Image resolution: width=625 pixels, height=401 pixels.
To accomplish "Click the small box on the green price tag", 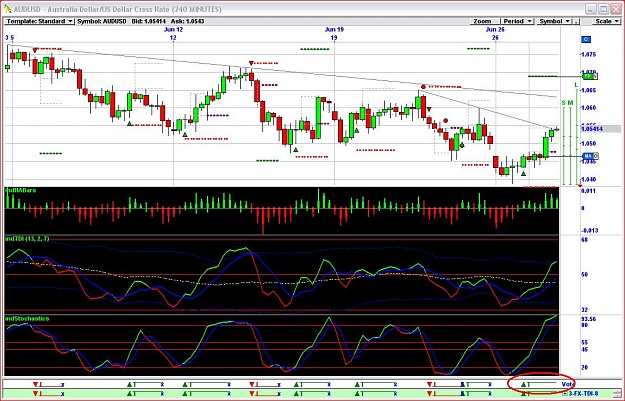I will [595, 76].
